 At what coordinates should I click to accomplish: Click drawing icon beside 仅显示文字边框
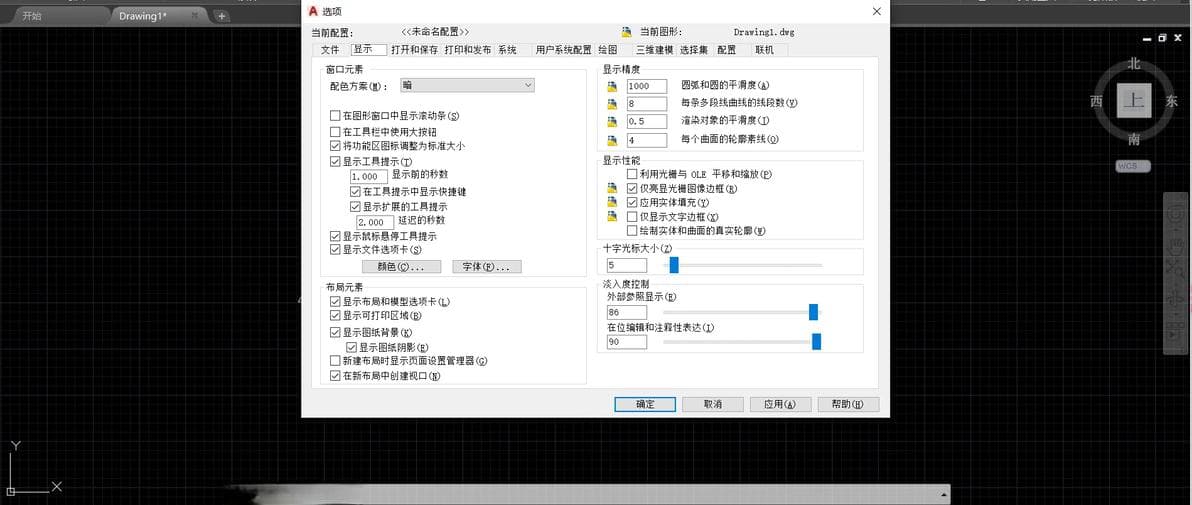coord(613,217)
